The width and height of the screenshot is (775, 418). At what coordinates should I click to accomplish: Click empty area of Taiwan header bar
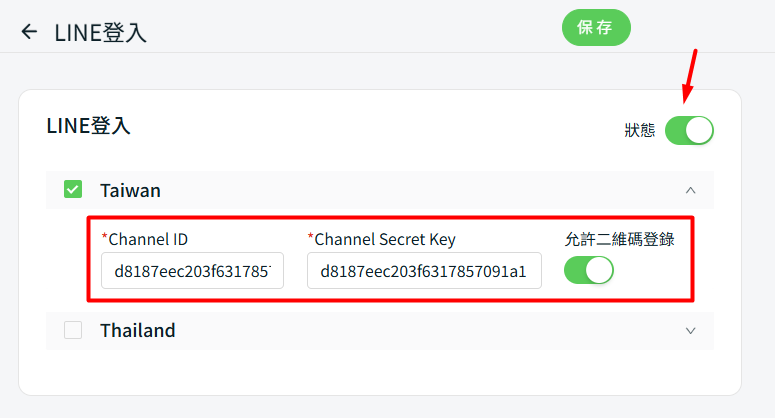pyautogui.click(x=420, y=189)
